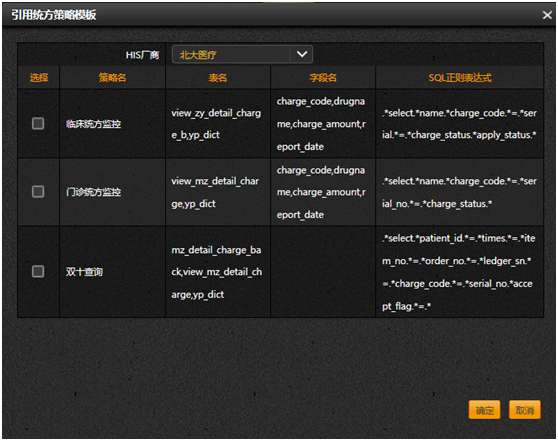
Task: Tick the 双十查询 row checkbox
Action: [38, 272]
